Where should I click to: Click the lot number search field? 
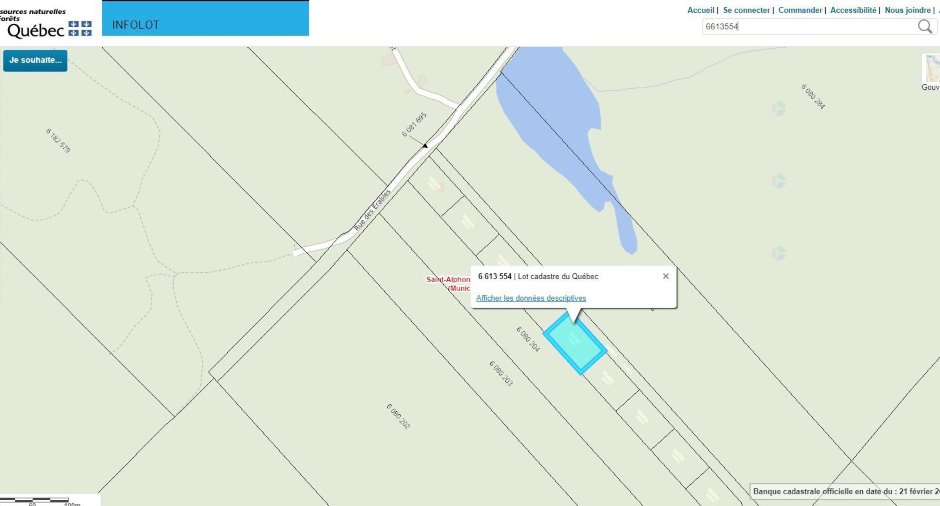coord(809,26)
